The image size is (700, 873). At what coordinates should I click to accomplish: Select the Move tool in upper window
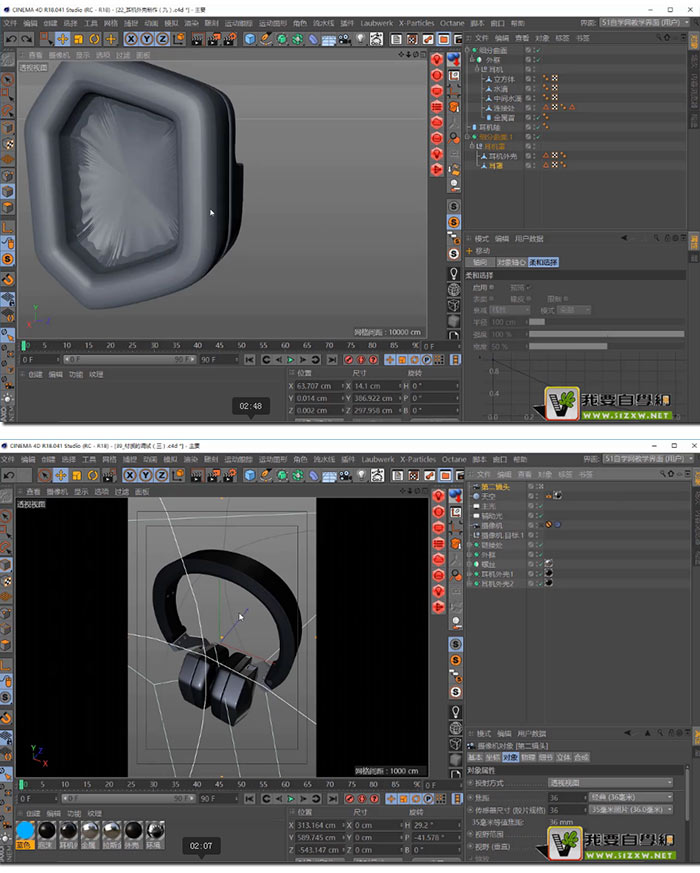62,39
